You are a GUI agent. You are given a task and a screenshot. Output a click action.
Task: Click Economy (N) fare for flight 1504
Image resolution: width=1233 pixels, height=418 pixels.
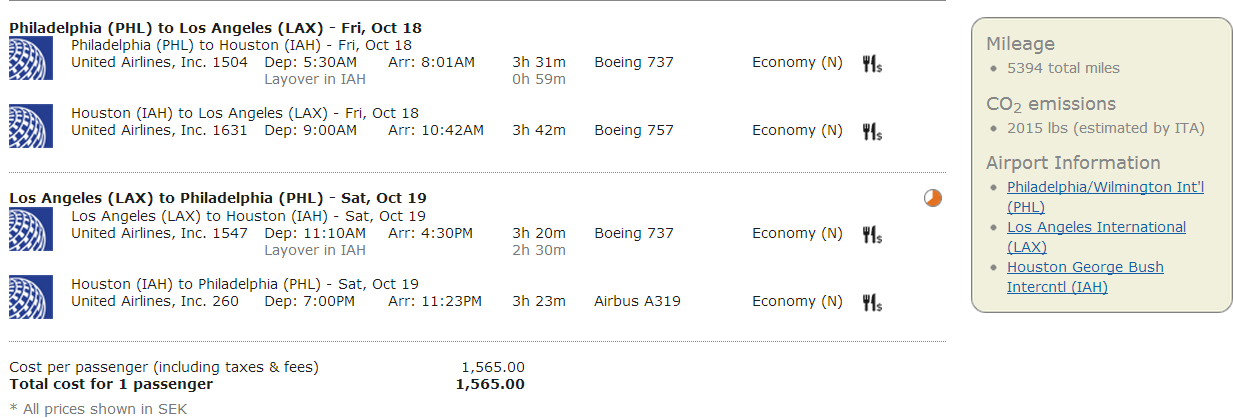pos(797,62)
